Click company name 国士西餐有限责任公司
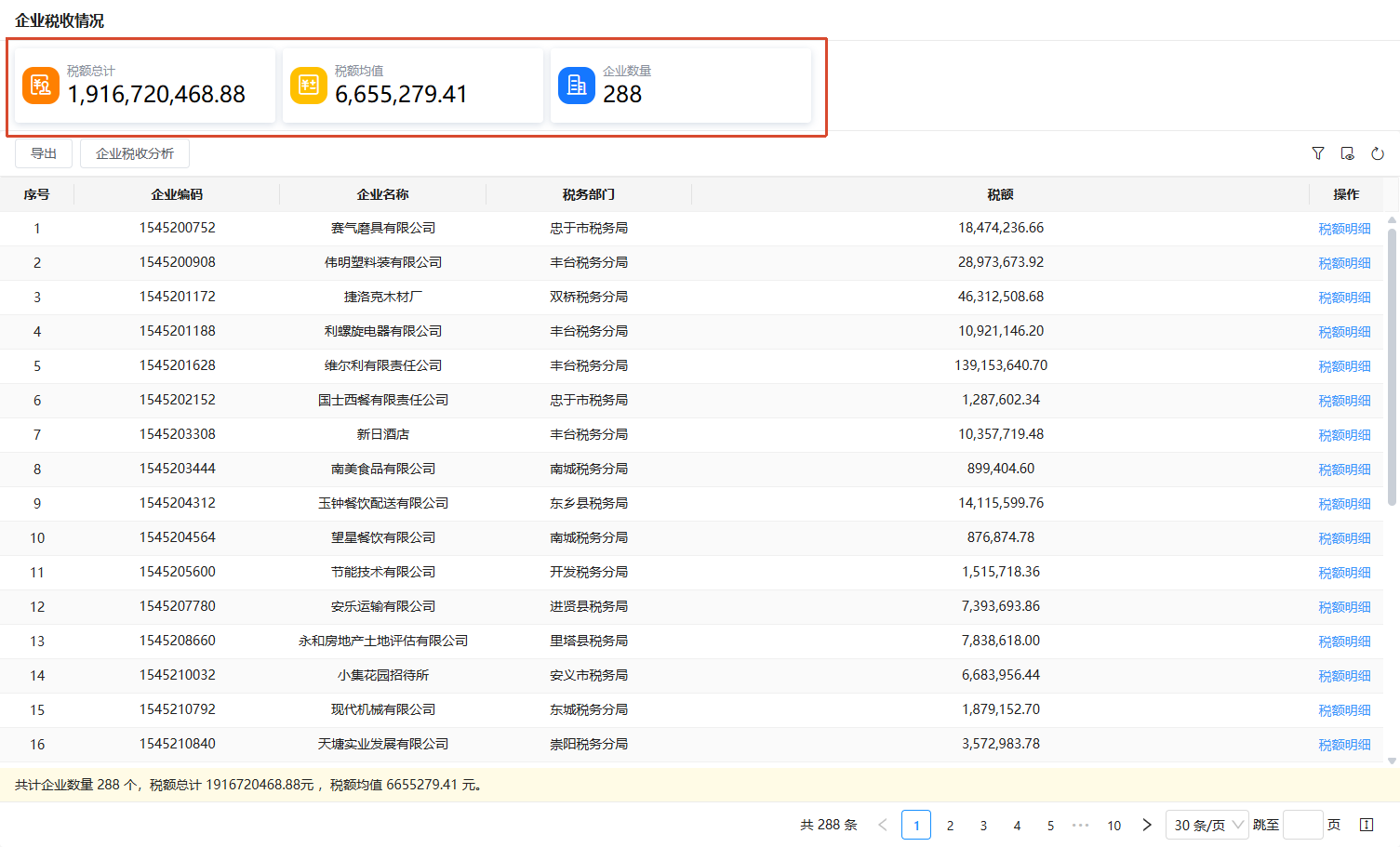The height and width of the screenshot is (847, 1400). point(383,400)
